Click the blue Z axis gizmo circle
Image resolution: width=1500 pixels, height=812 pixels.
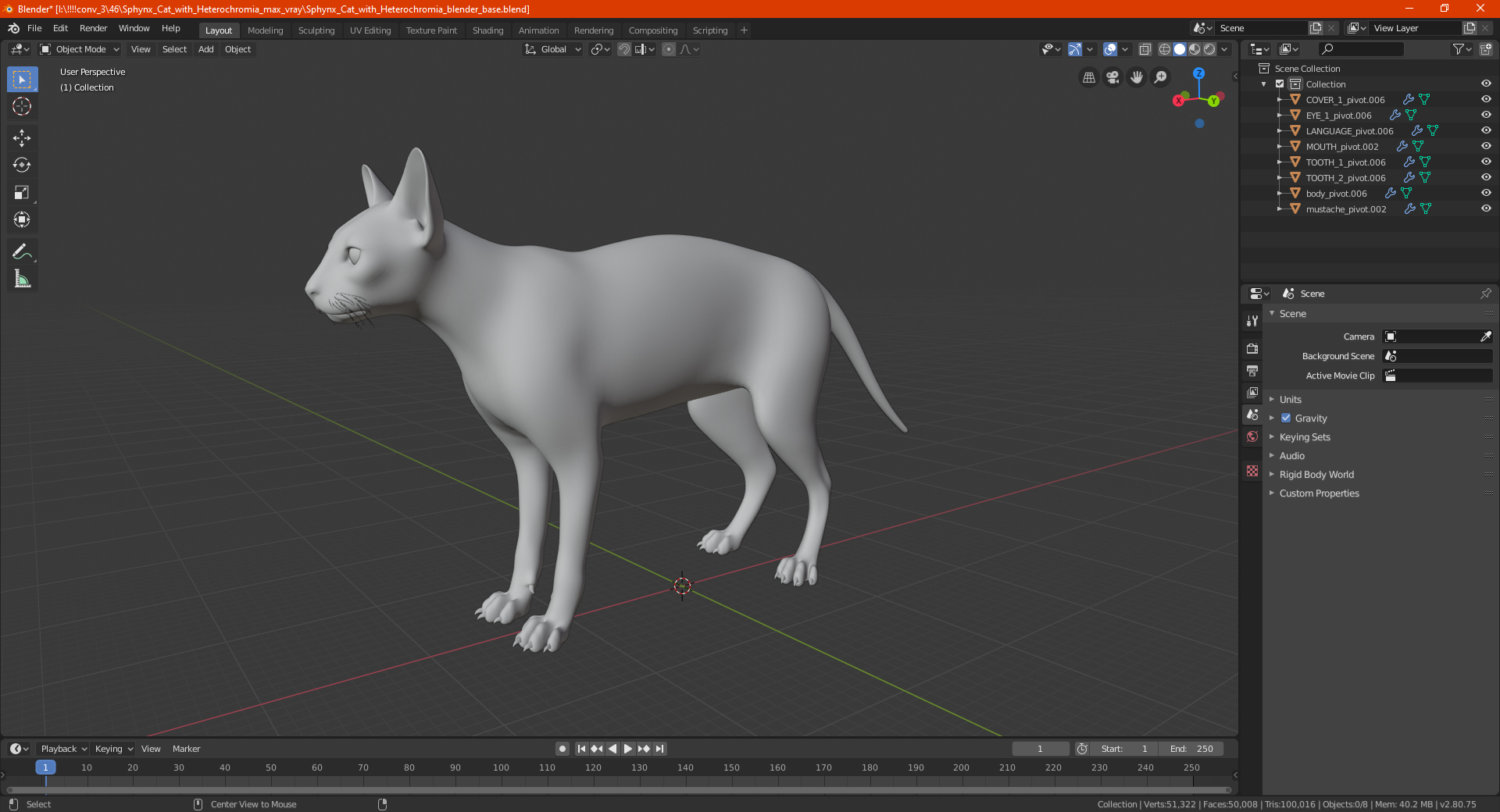click(1198, 73)
